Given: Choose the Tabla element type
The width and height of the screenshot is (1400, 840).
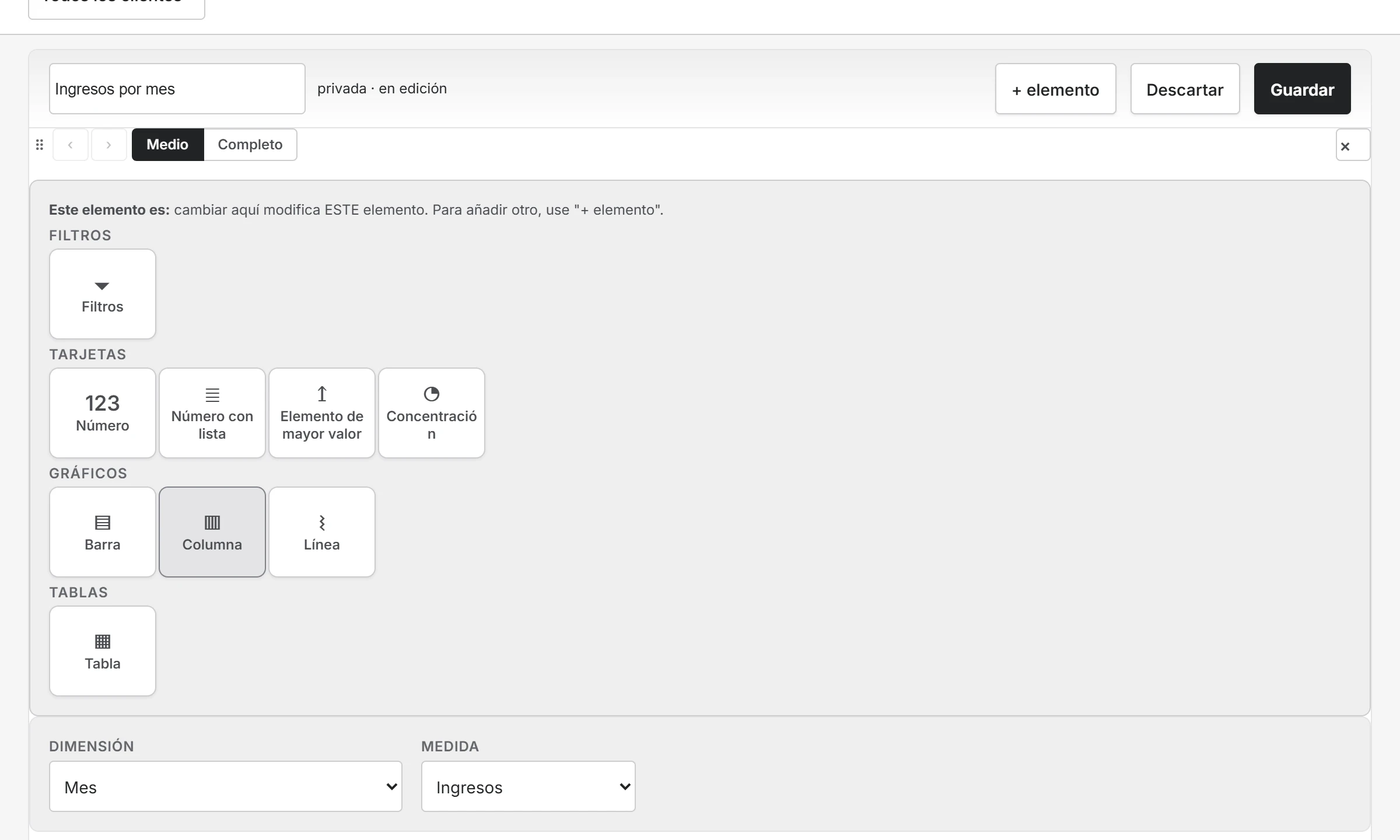Looking at the screenshot, I should [x=103, y=651].
